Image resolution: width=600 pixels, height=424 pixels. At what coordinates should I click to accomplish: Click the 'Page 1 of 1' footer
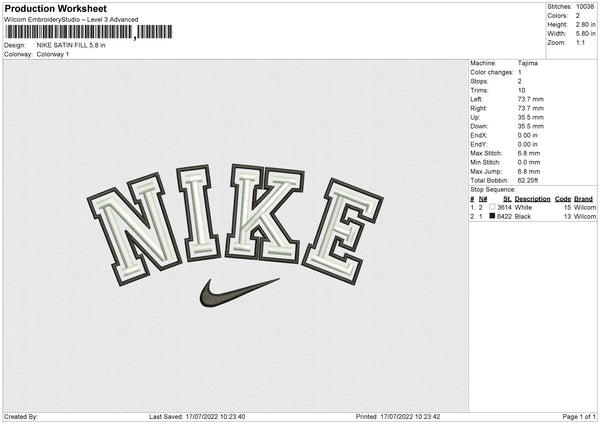(x=579, y=417)
